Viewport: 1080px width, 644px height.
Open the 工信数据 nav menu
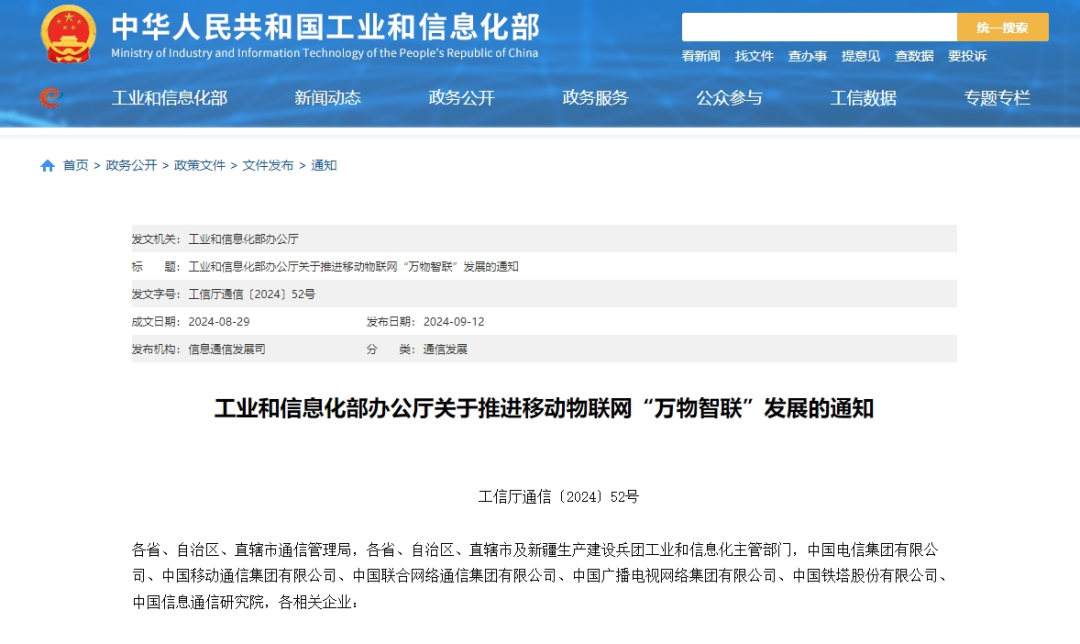click(x=863, y=98)
